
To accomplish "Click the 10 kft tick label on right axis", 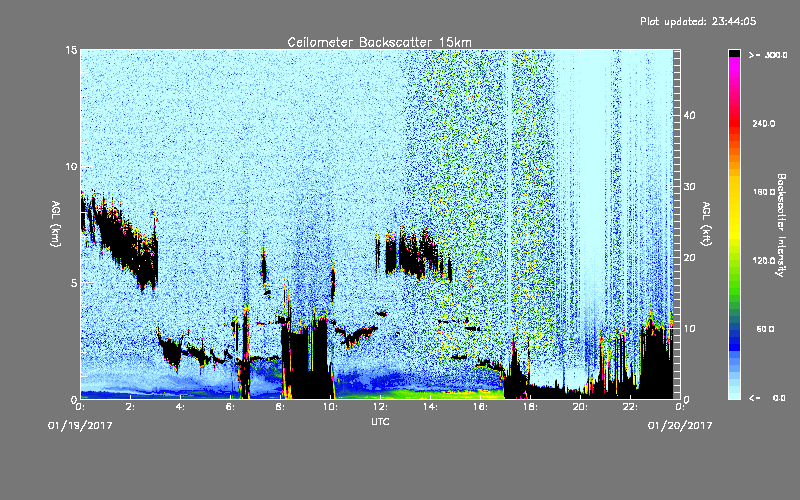I will [x=689, y=328].
